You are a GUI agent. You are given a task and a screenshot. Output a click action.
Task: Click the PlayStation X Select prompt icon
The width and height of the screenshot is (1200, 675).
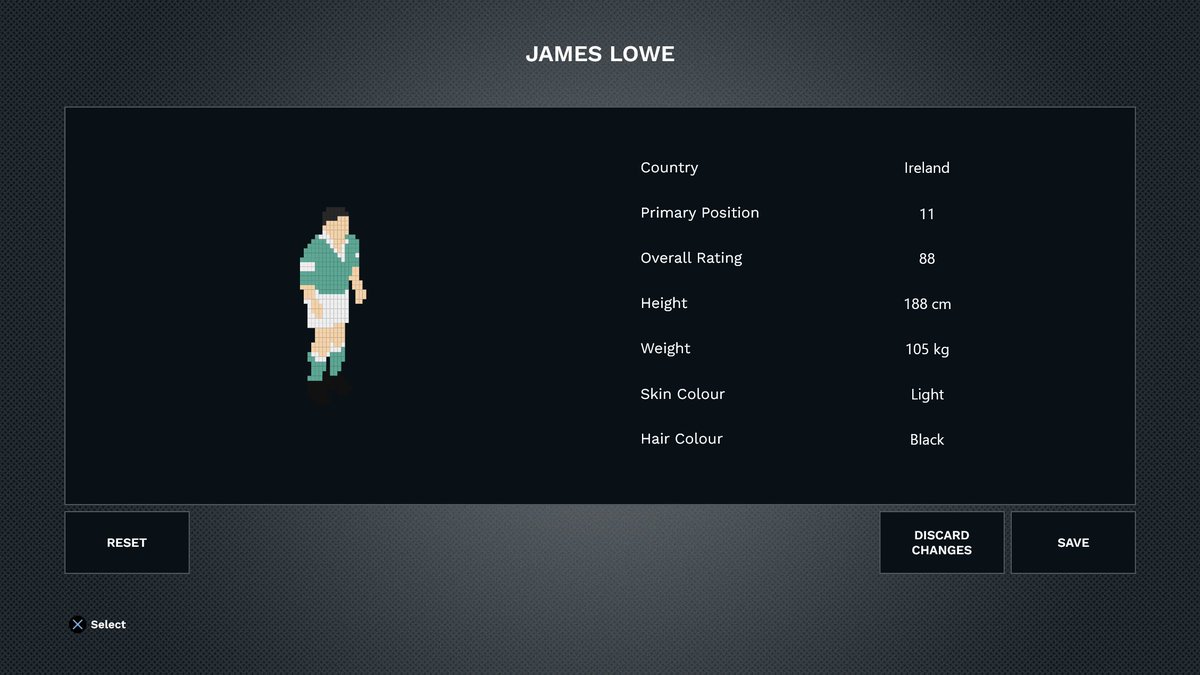click(x=77, y=624)
